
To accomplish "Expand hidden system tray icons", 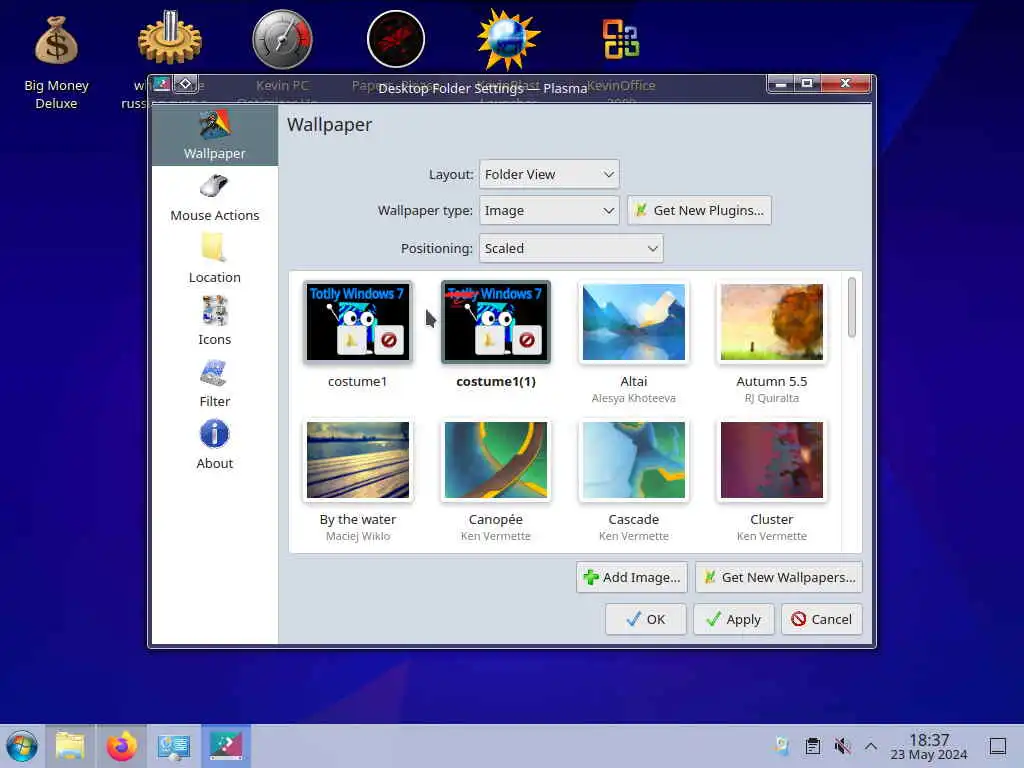I will tap(871, 746).
